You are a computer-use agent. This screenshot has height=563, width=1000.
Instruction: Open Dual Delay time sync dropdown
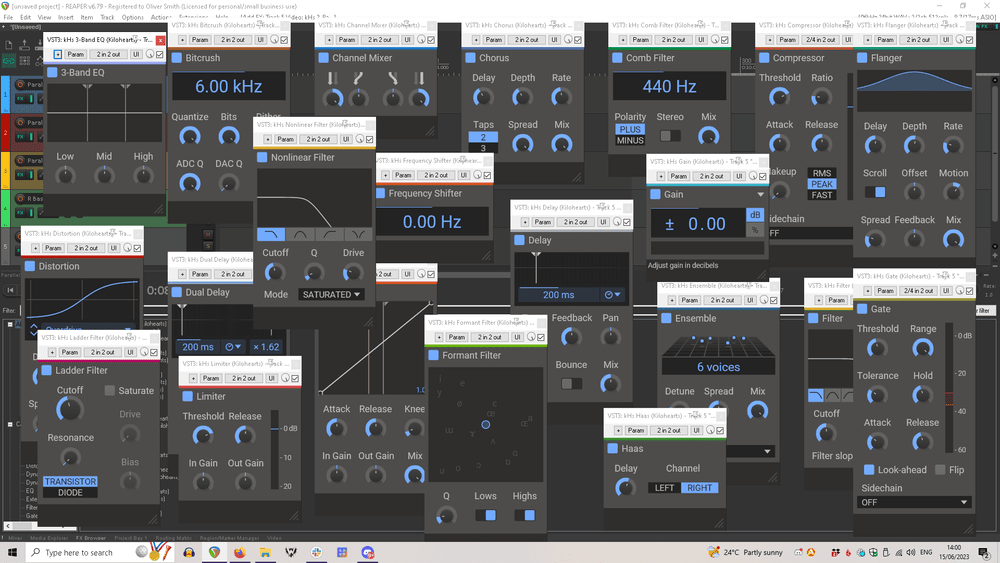(x=233, y=347)
